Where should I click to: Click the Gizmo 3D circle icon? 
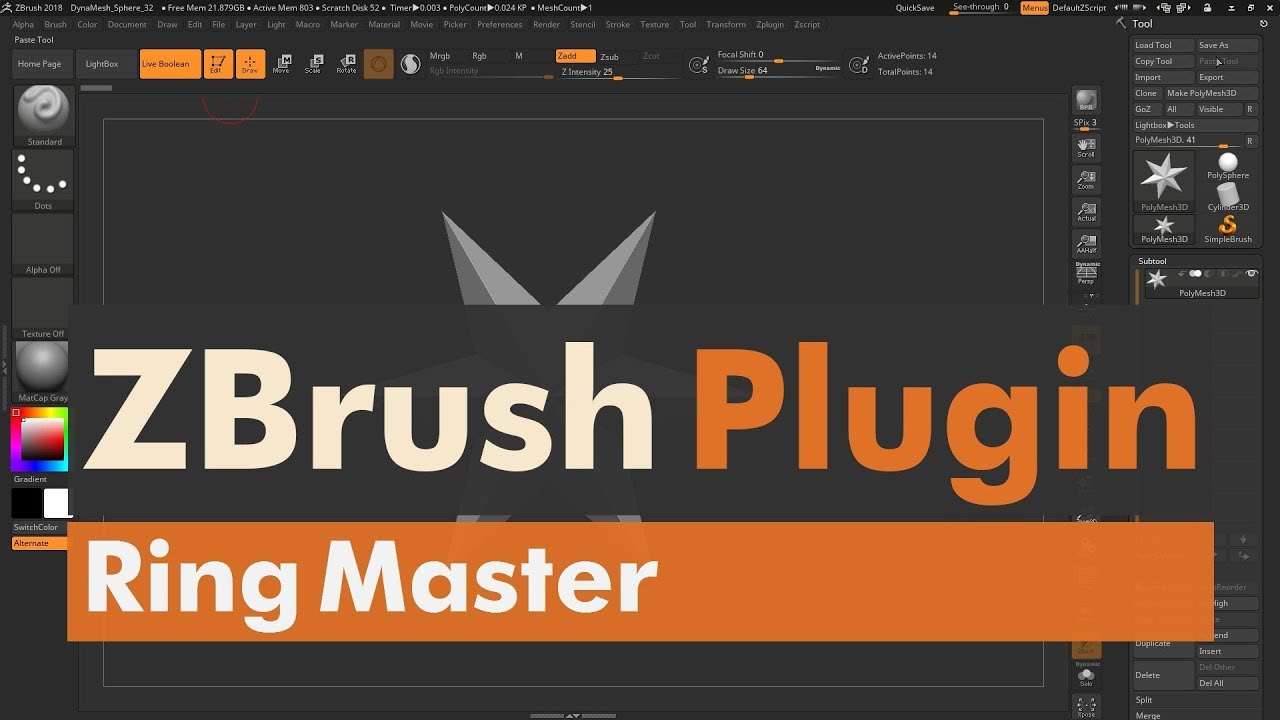(x=378, y=64)
